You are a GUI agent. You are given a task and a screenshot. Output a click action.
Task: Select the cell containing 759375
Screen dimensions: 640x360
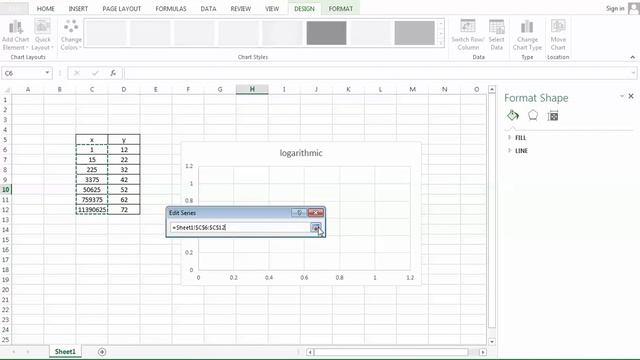[x=92, y=200]
